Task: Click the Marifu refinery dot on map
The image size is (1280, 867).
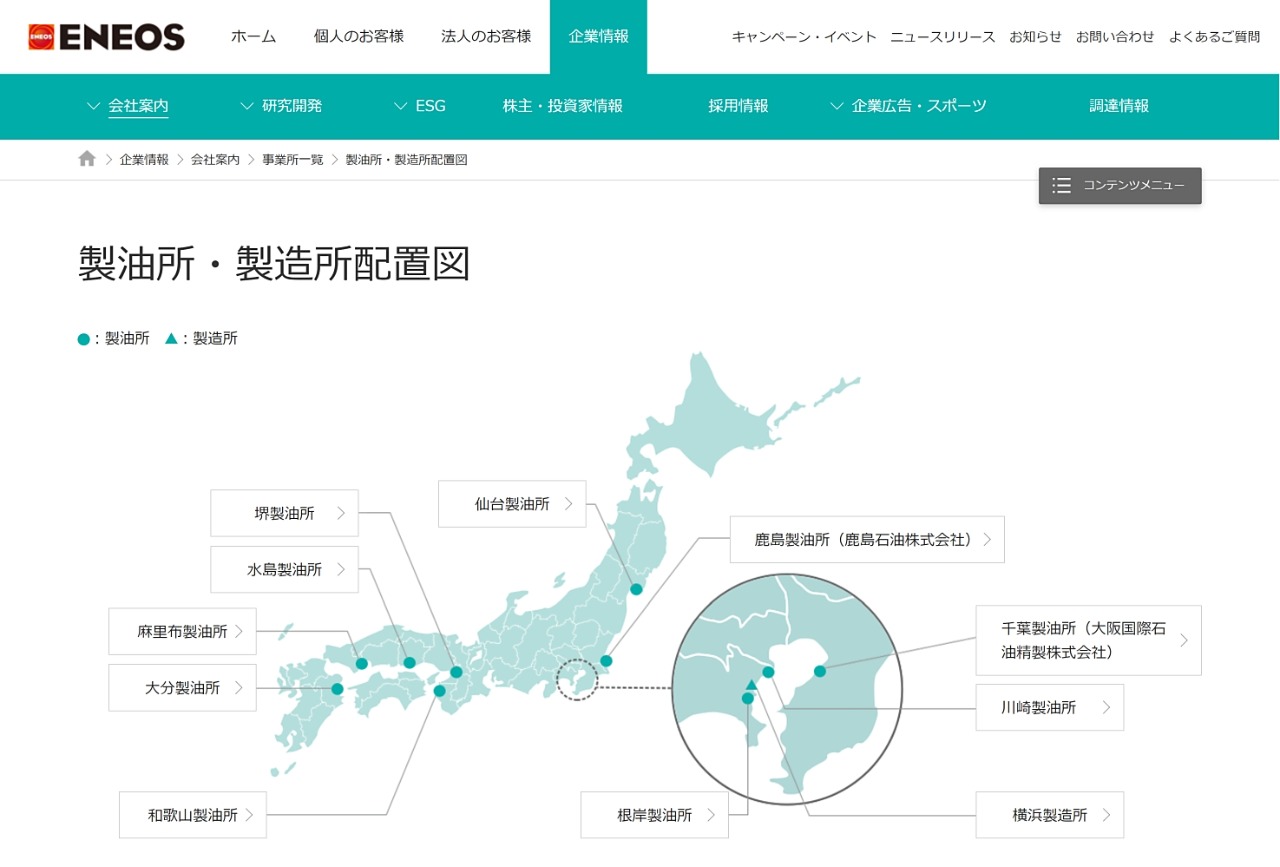Action: [x=362, y=663]
